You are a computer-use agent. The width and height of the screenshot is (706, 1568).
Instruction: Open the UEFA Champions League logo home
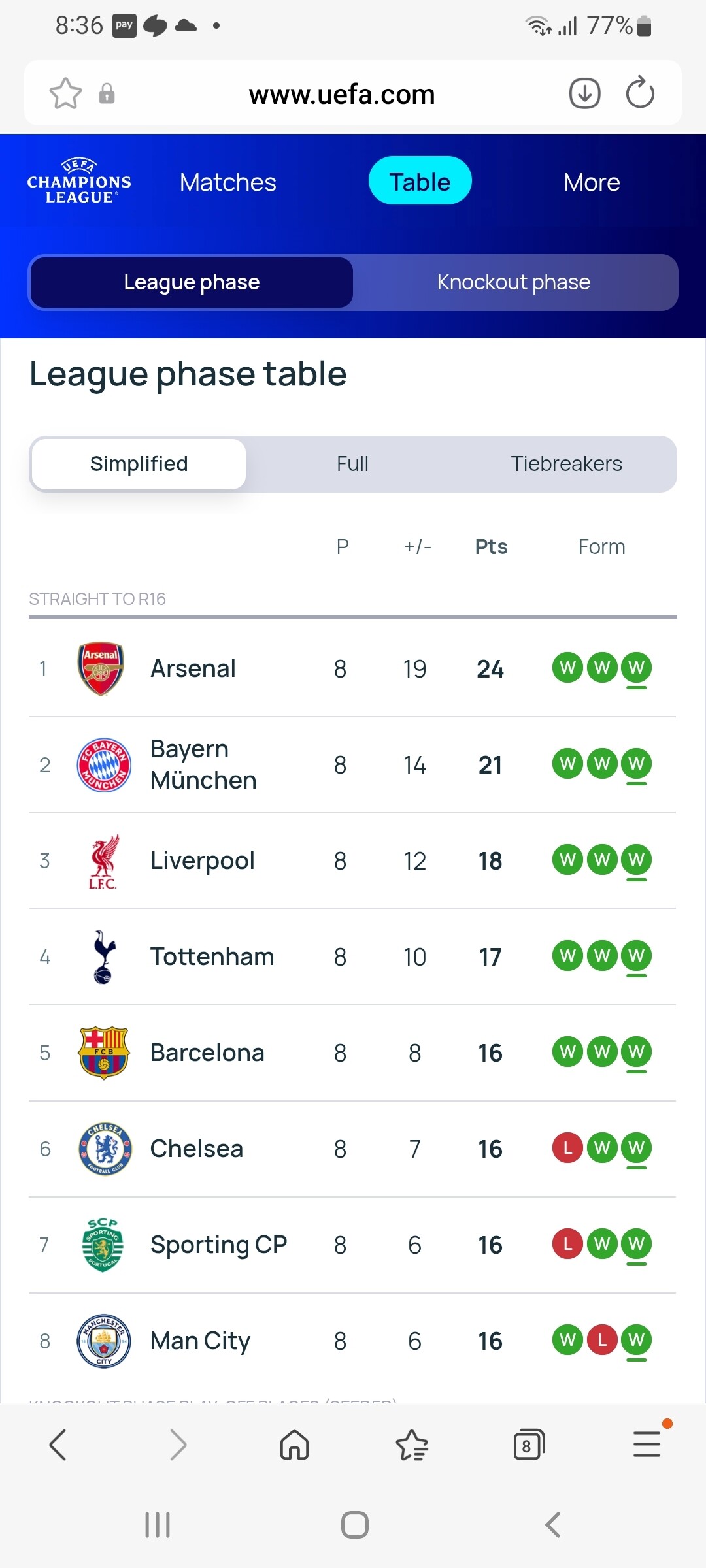[79, 182]
